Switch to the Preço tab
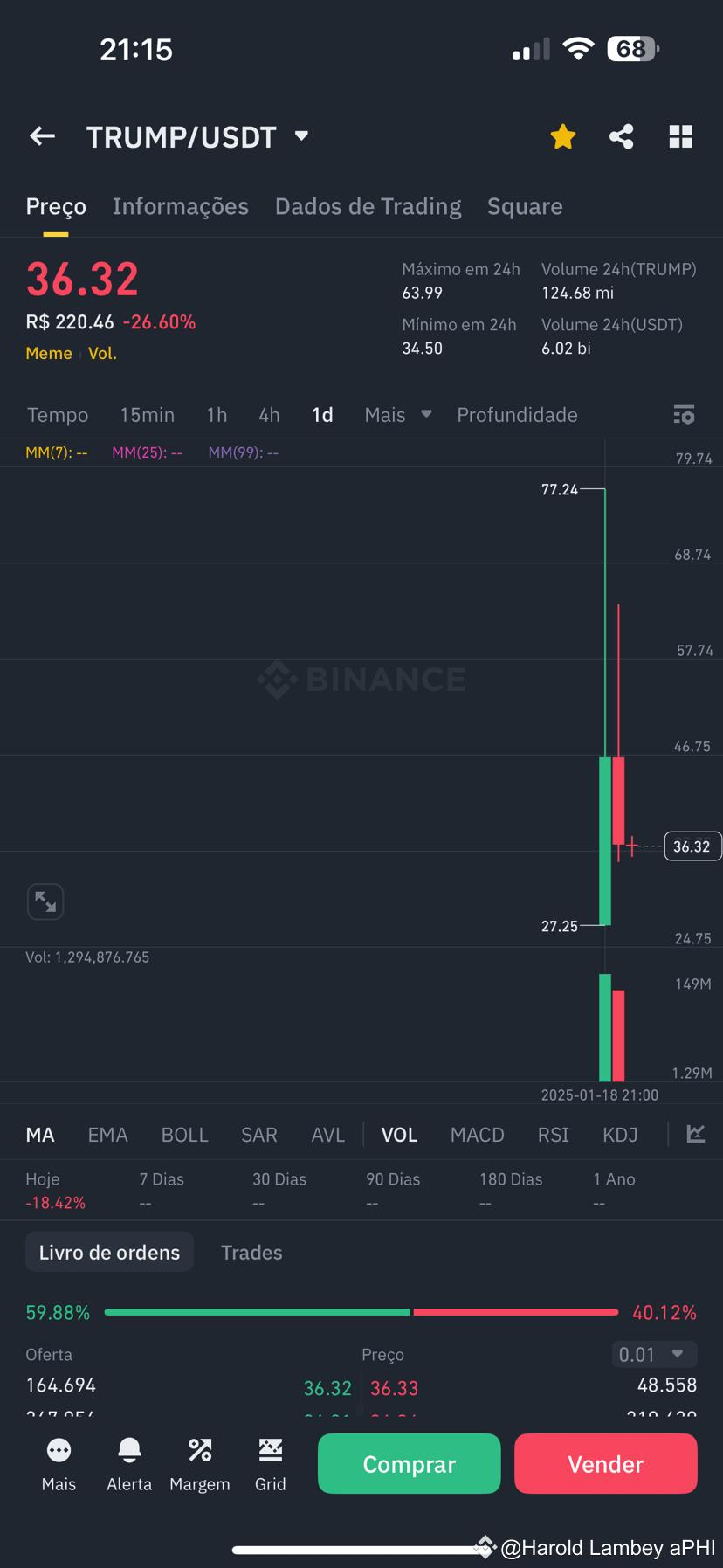 tap(56, 206)
